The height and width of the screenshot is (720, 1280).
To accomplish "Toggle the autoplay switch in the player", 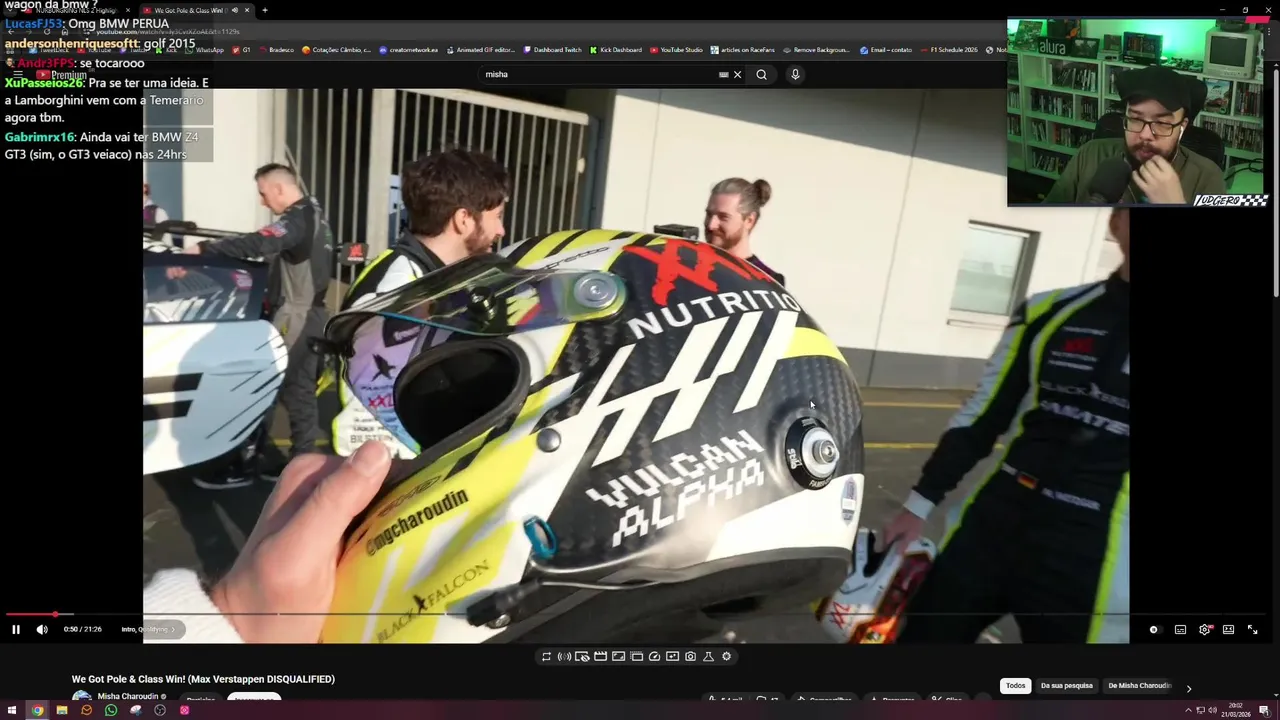I will click(1154, 630).
